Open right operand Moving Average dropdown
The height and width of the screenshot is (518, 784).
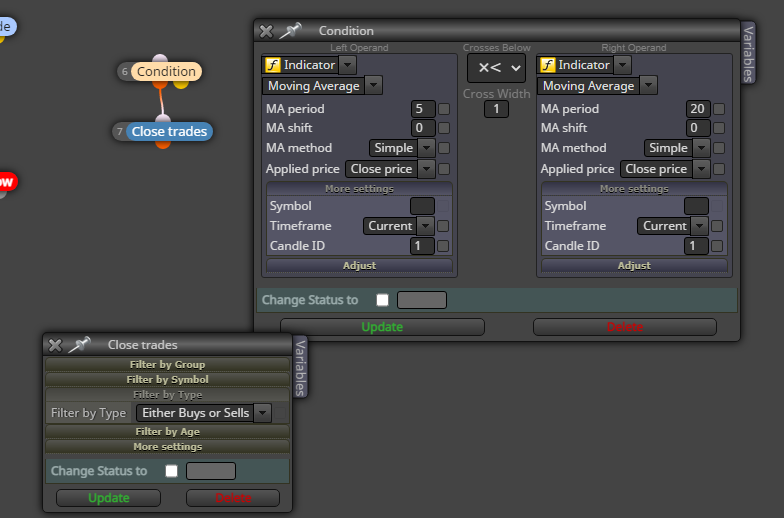click(x=648, y=86)
